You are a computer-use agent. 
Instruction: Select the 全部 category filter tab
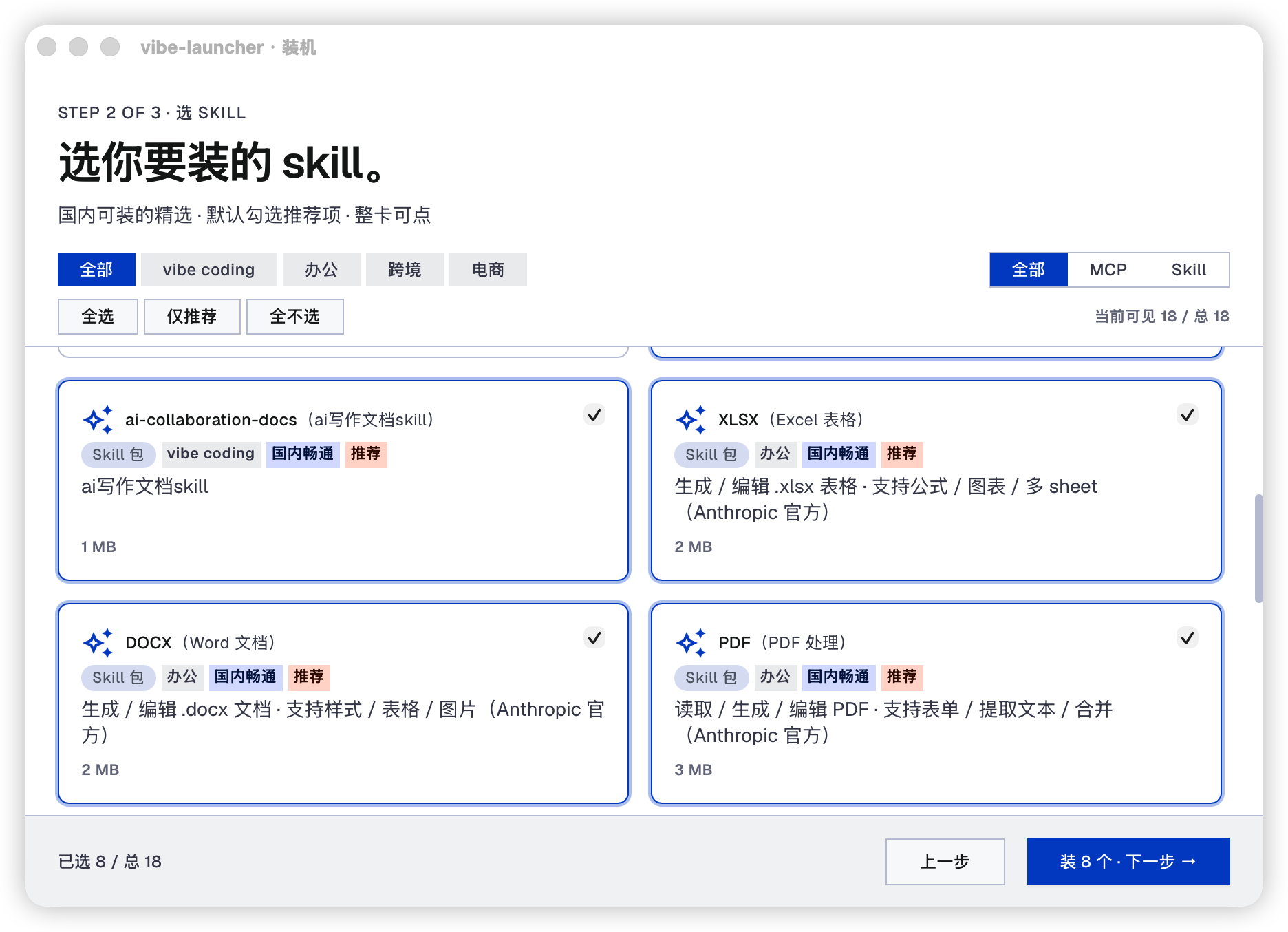pyautogui.click(x=96, y=270)
